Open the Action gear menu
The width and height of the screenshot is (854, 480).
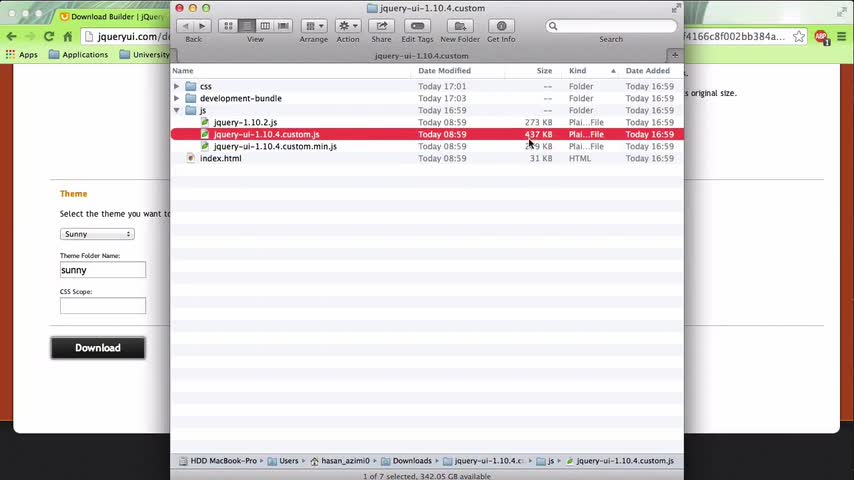click(x=347, y=26)
